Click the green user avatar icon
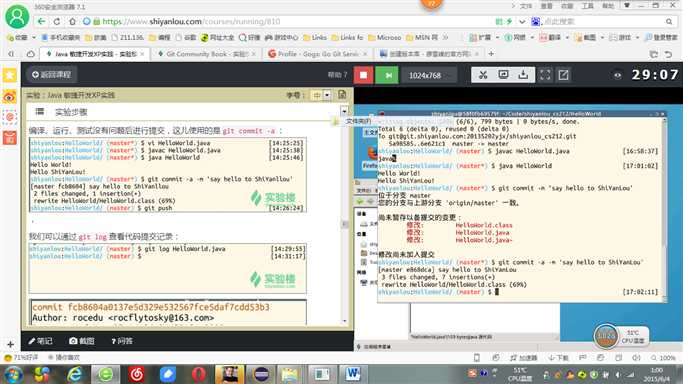 17,17
